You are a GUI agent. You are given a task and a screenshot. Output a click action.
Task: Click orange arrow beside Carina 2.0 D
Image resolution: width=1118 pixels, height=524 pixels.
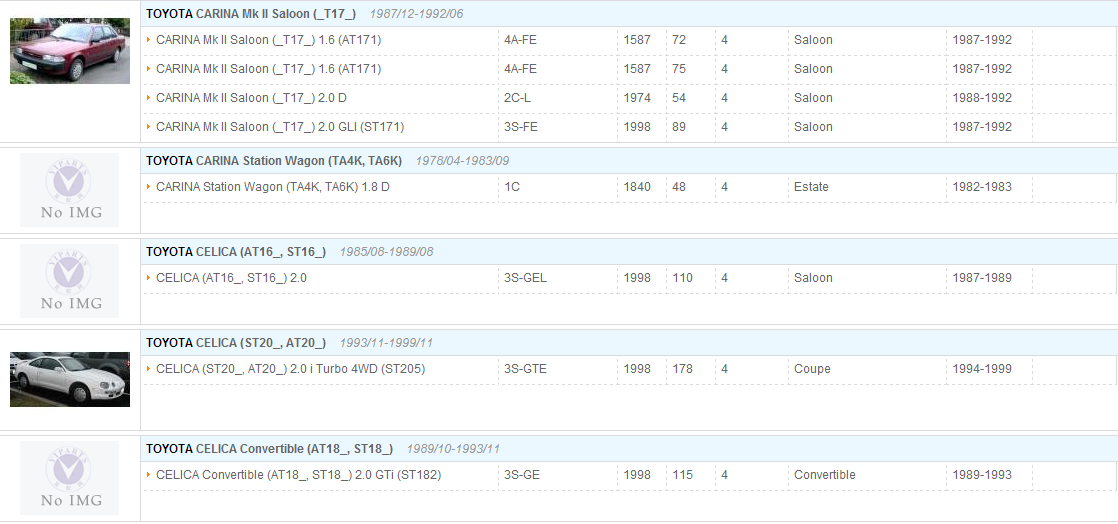pyautogui.click(x=148, y=98)
